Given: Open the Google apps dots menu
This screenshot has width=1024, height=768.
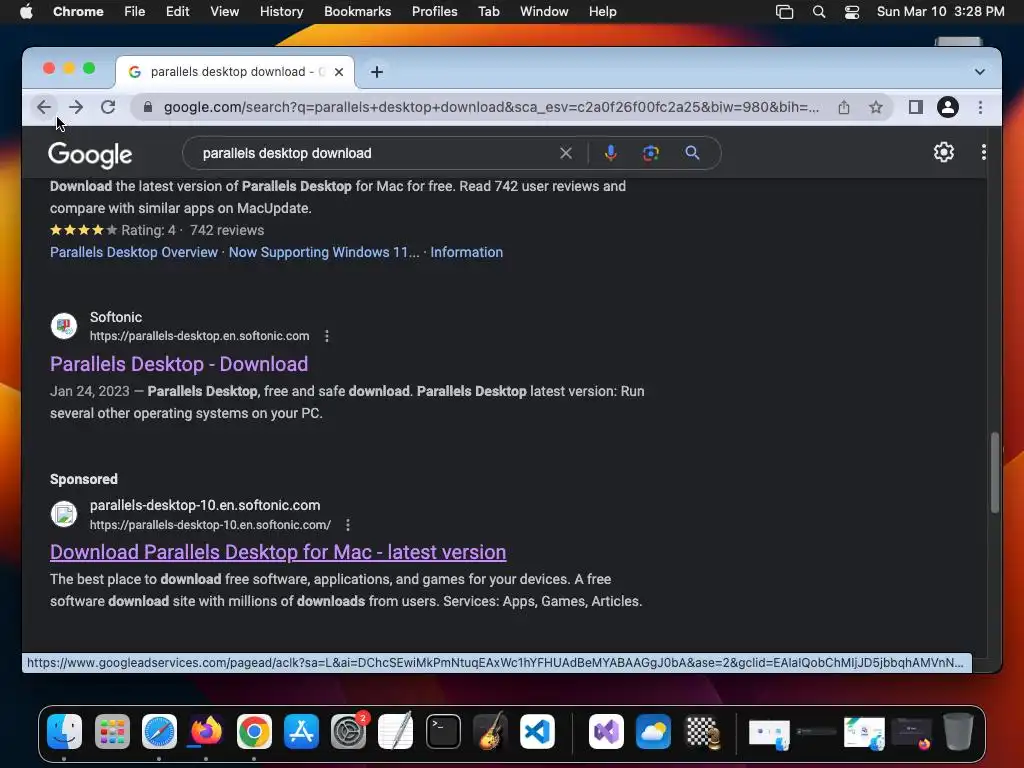Looking at the screenshot, I should (x=983, y=152).
